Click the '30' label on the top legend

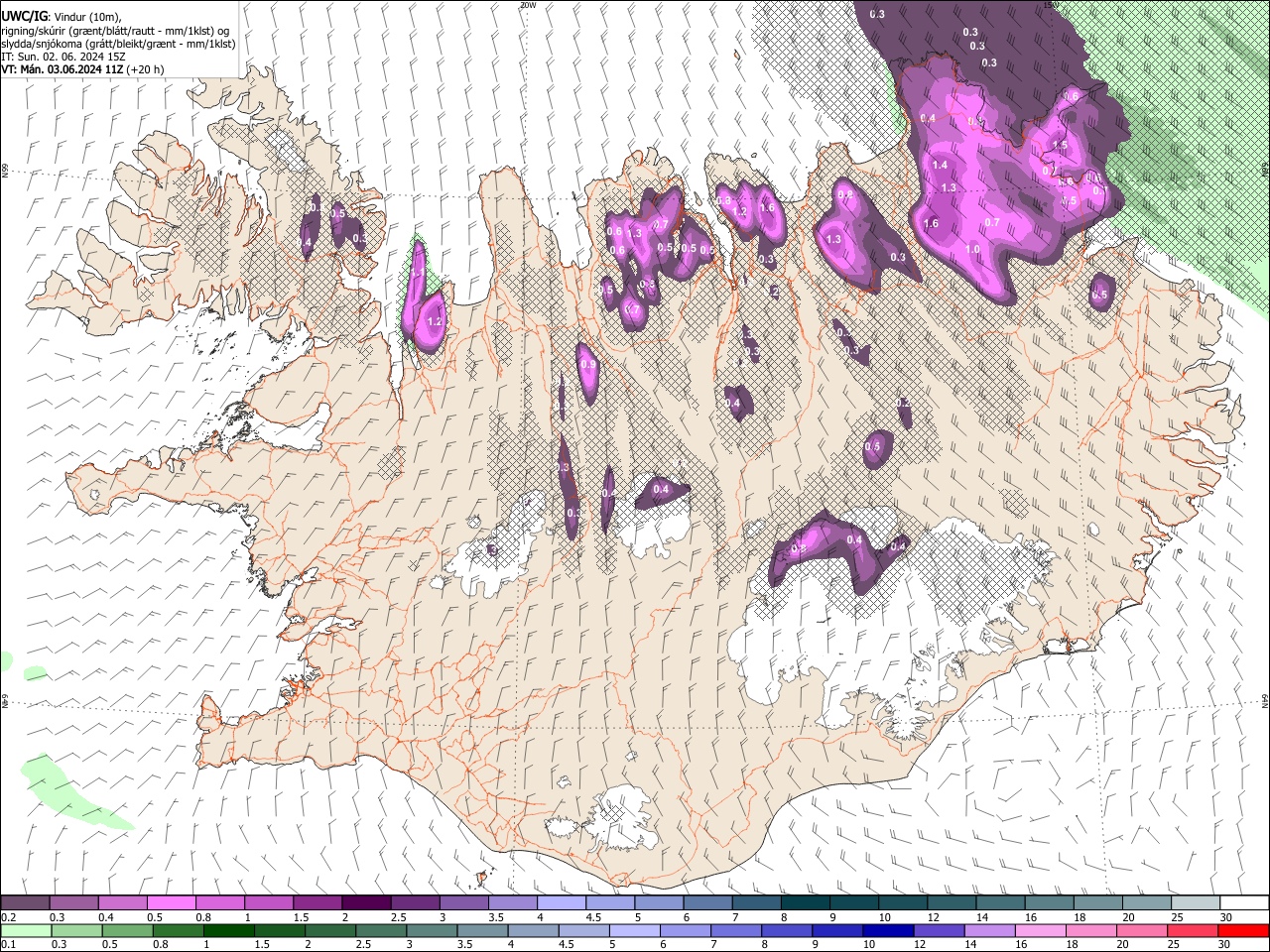pyautogui.click(x=1225, y=917)
